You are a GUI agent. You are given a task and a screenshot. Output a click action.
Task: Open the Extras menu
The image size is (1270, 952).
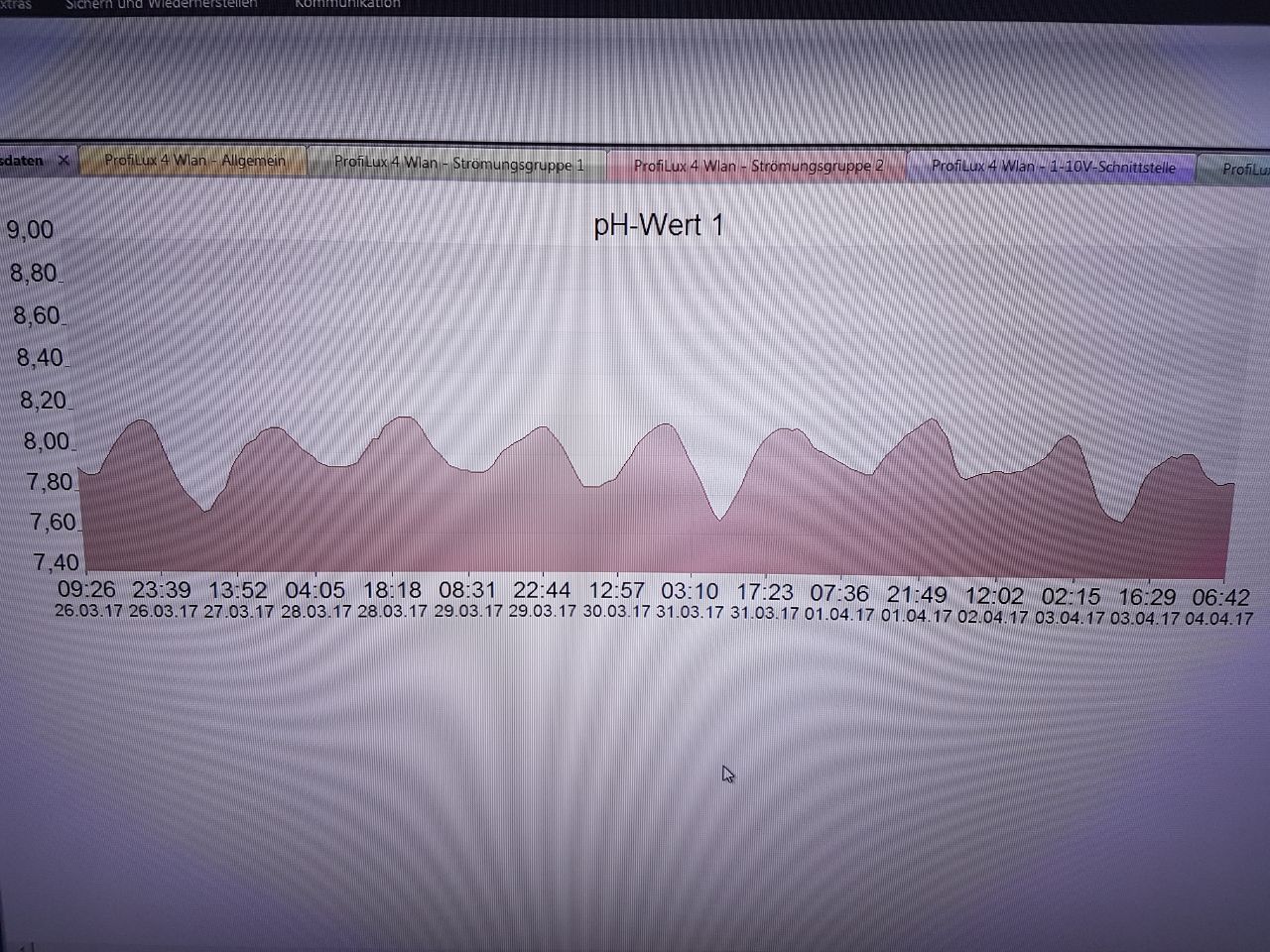point(15,4)
